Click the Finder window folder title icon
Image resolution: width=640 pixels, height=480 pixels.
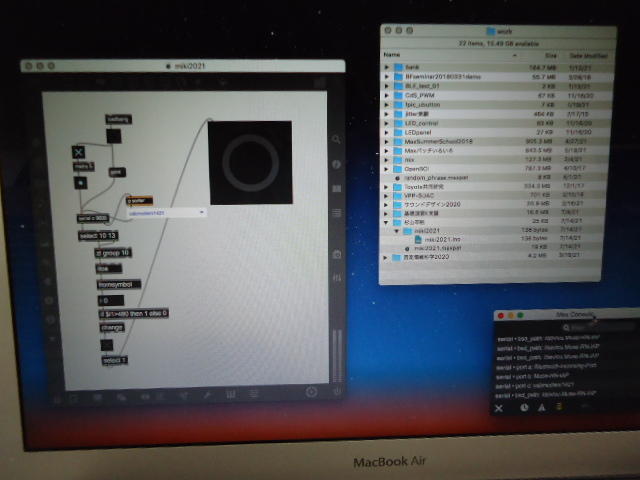pyautogui.click(x=490, y=31)
